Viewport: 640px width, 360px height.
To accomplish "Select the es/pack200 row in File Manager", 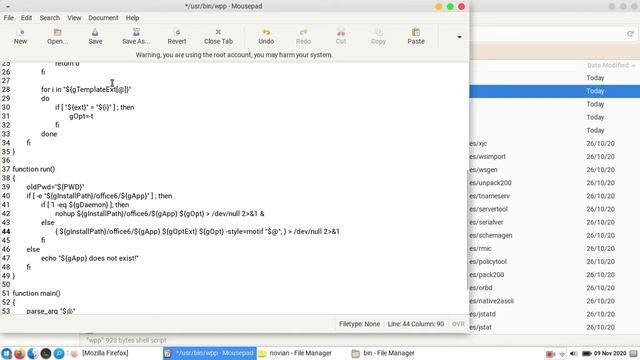I will tap(555, 275).
